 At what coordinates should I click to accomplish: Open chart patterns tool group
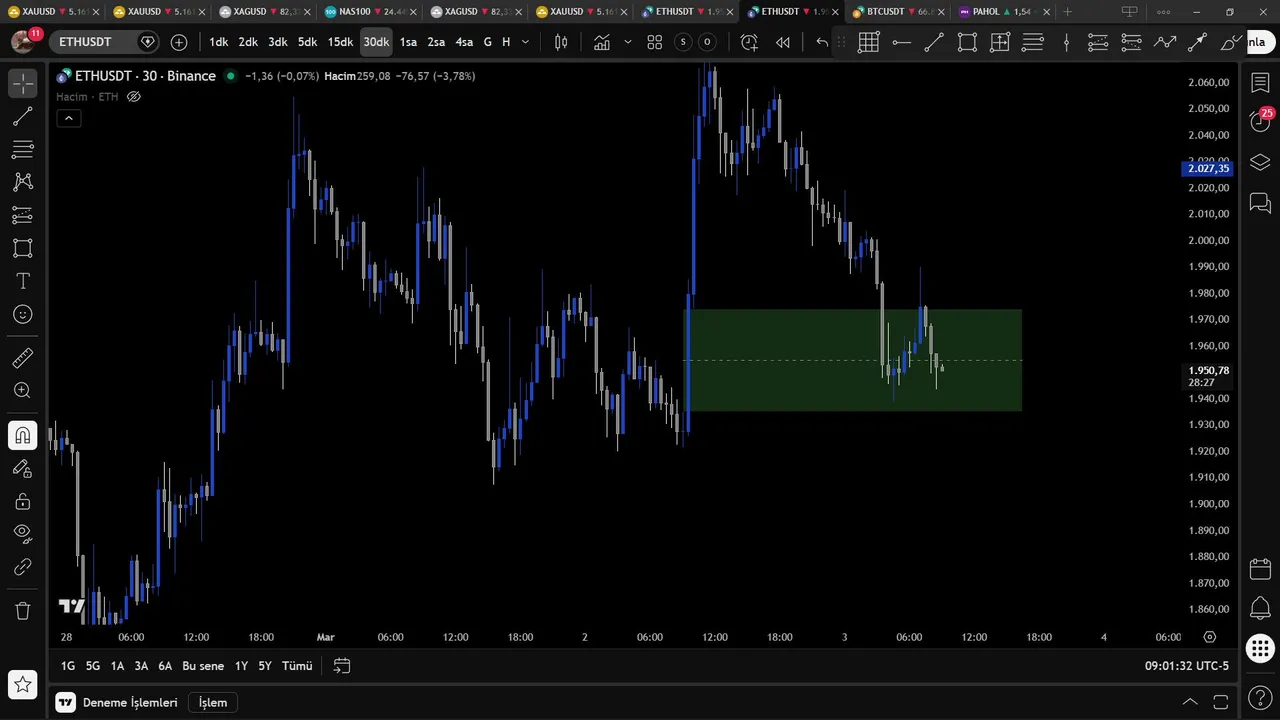tap(22, 182)
